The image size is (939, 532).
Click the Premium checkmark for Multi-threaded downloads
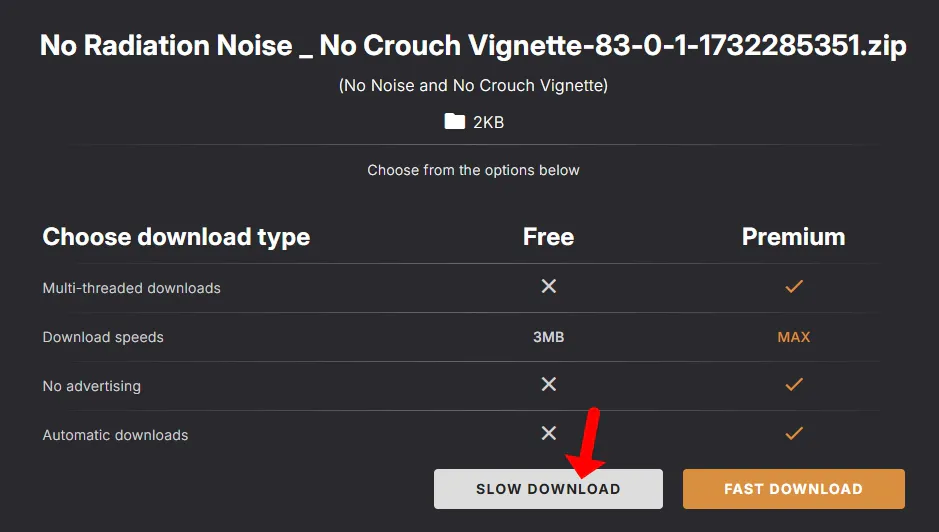coord(794,287)
